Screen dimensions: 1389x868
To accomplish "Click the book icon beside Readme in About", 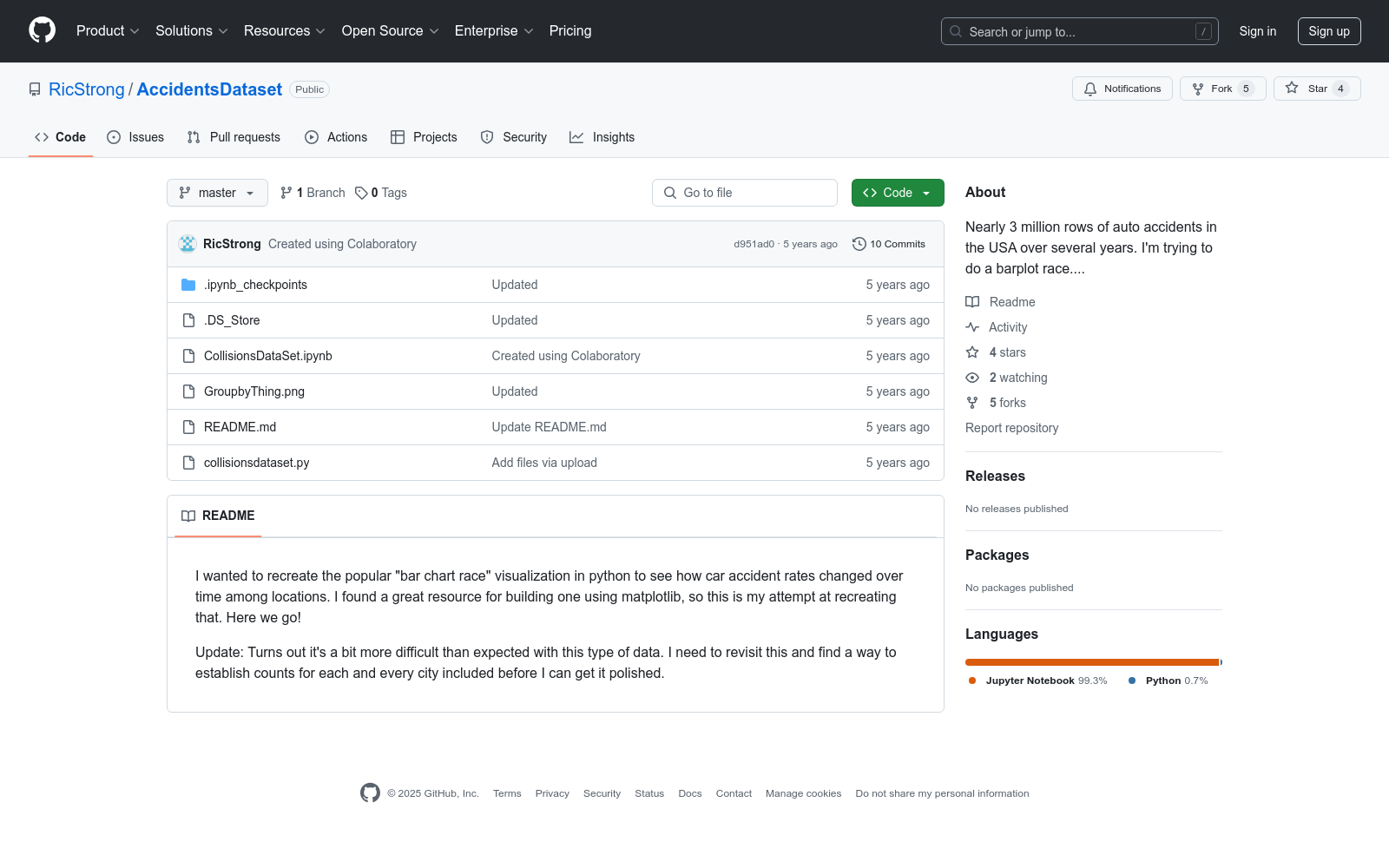I will coord(972,302).
